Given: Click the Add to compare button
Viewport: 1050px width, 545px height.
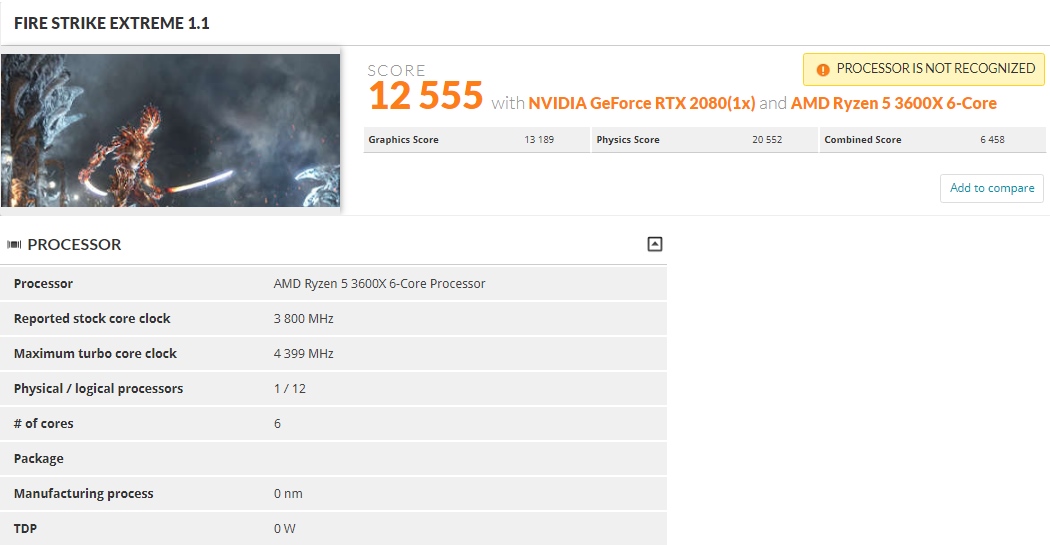Looking at the screenshot, I should (x=992, y=188).
